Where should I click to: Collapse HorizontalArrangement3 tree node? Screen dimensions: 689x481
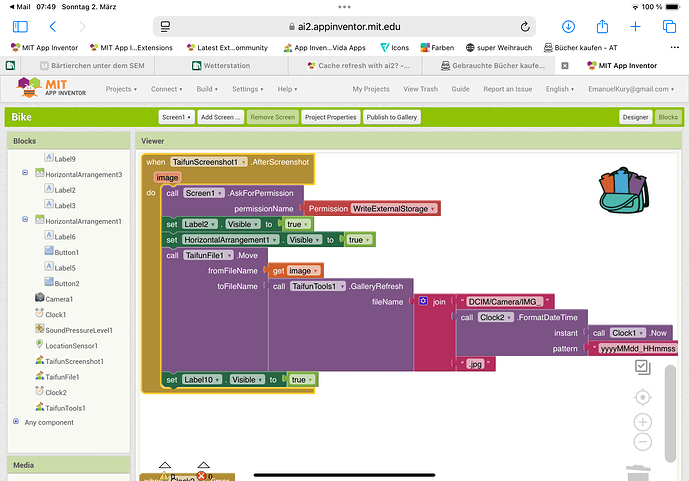pyautogui.click(x=25, y=173)
